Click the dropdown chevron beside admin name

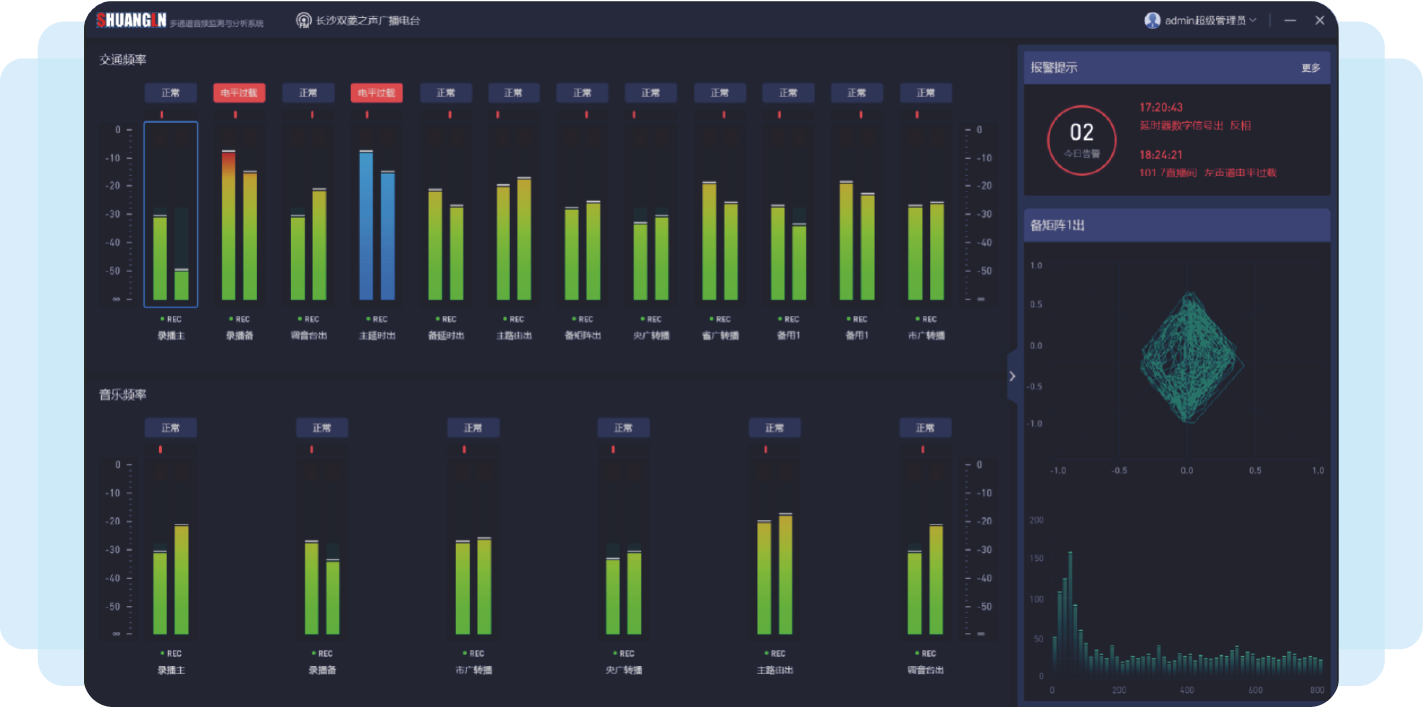[x=1253, y=20]
